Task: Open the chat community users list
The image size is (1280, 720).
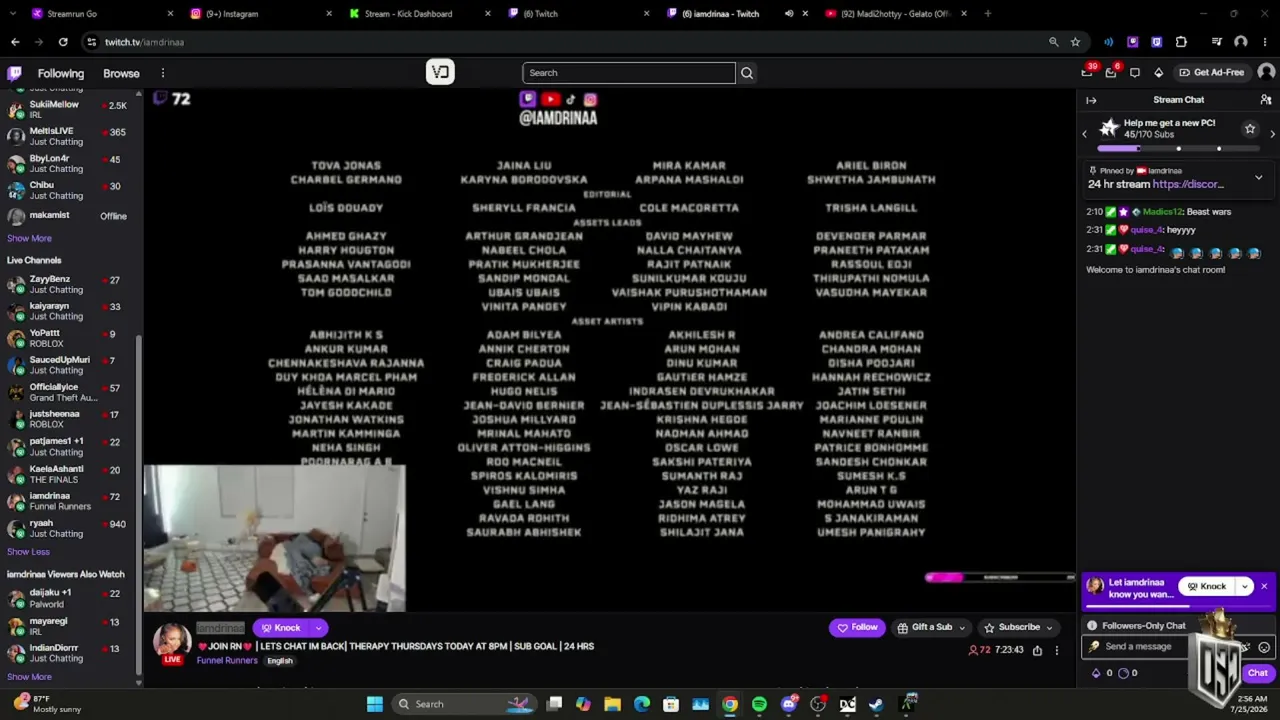Action: 1265,100
